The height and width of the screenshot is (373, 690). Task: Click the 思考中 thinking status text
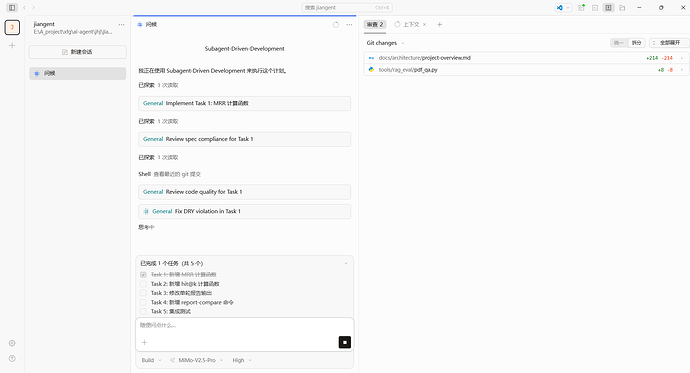tap(147, 227)
